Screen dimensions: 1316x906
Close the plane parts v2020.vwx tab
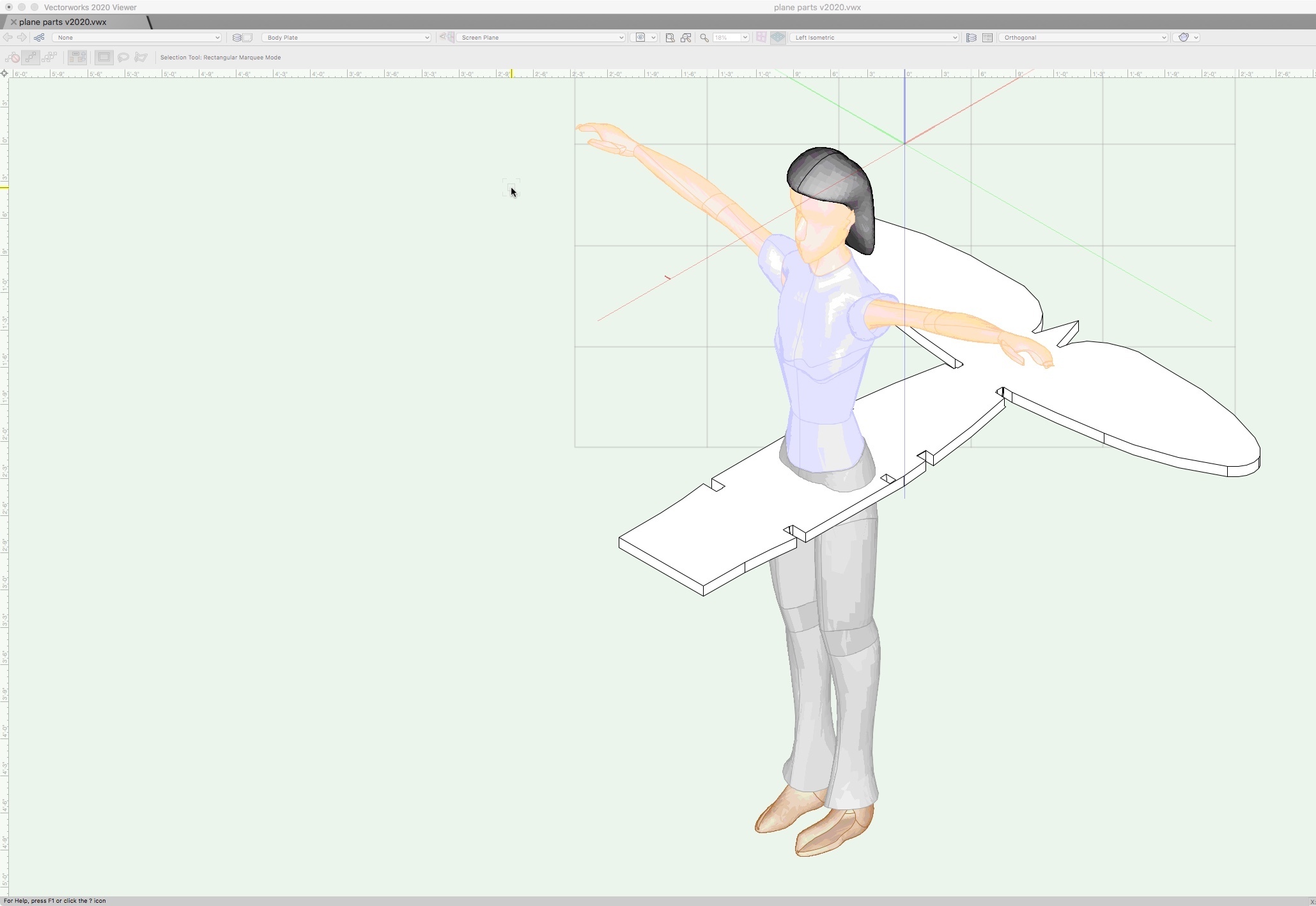pyautogui.click(x=13, y=22)
